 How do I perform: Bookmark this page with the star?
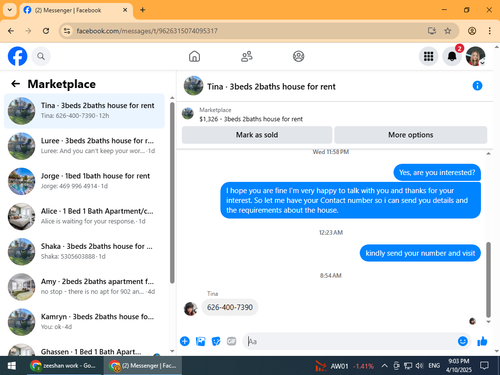448,31
